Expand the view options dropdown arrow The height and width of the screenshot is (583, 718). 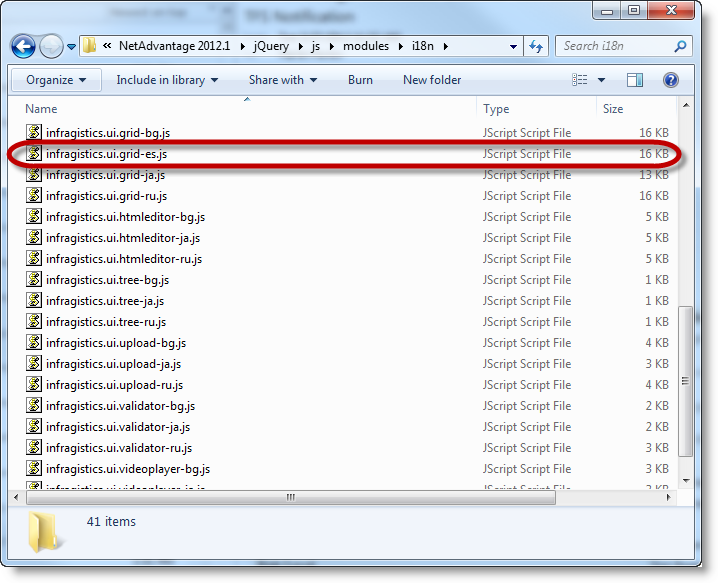point(603,80)
